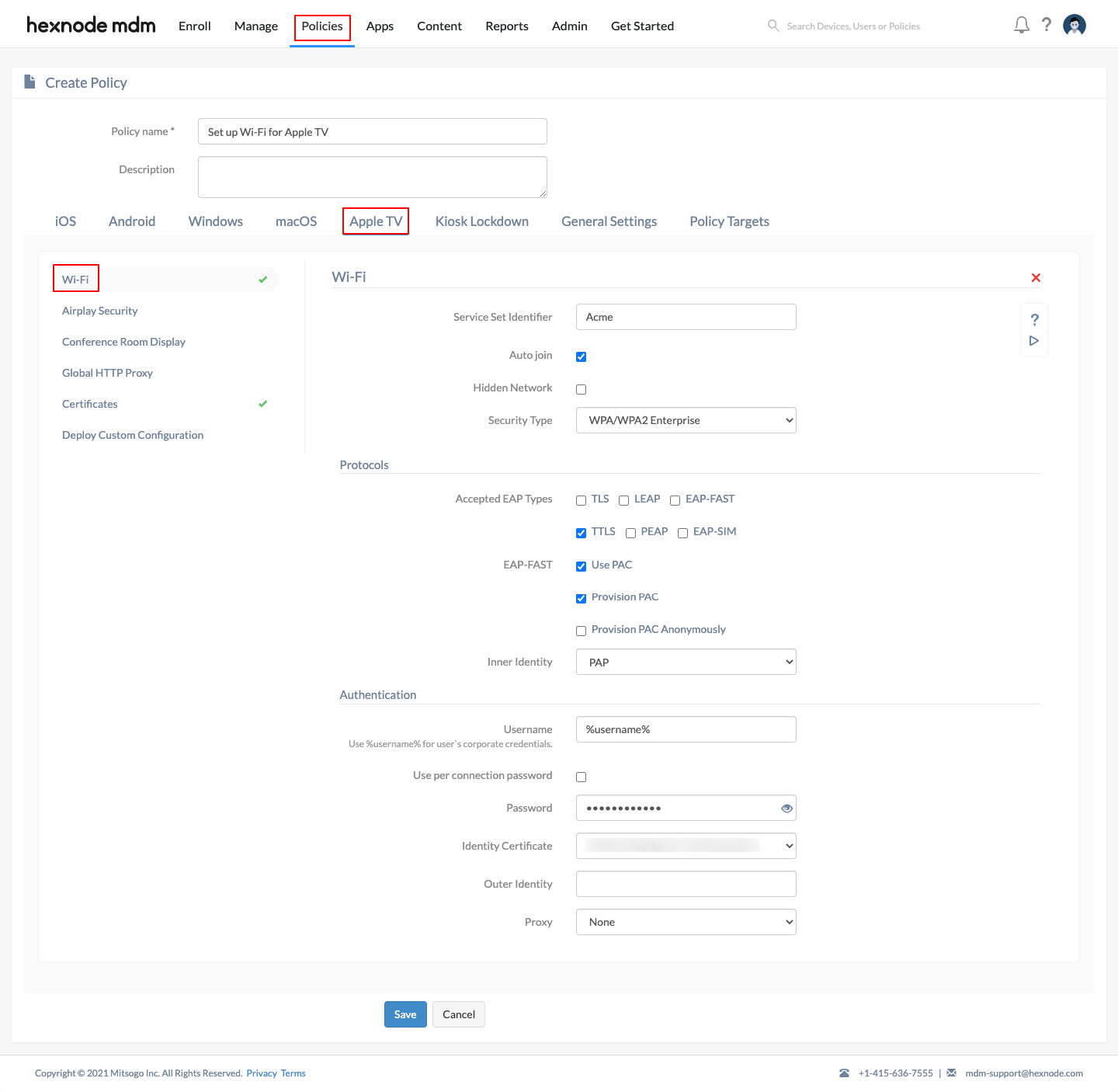Toggle the Use PAC checkbox
This screenshot has height=1092, width=1118.
[x=581, y=566]
